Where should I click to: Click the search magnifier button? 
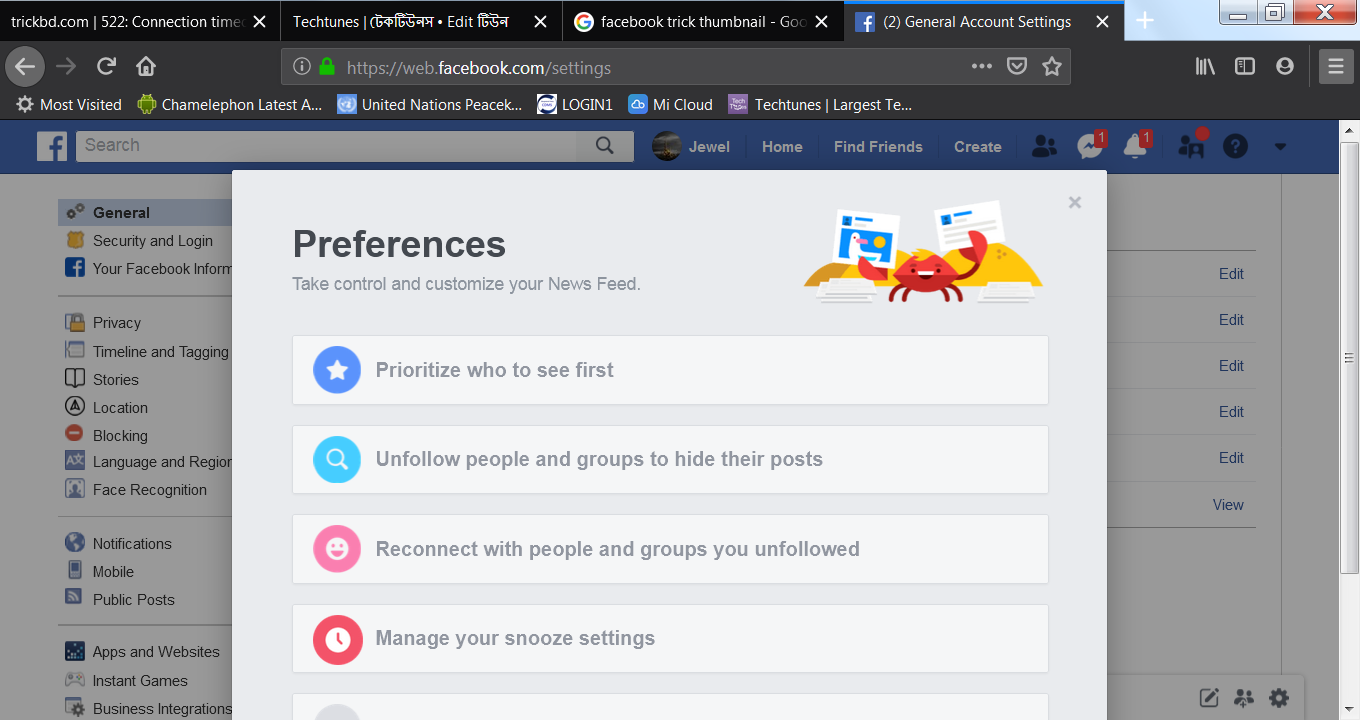(x=604, y=146)
